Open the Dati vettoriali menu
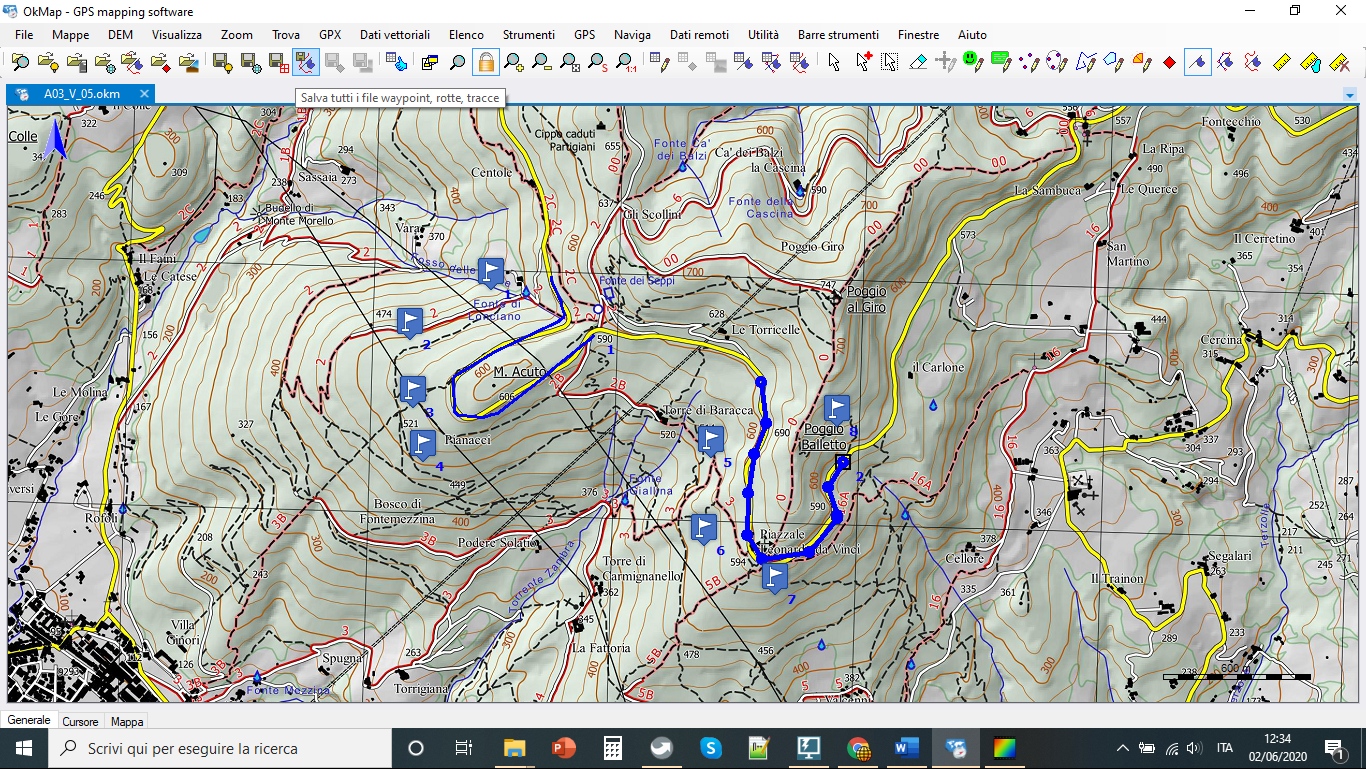Image resolution: width=1366 pixels, height=769 pixels. pyautogui.click(x=395, y=35)
